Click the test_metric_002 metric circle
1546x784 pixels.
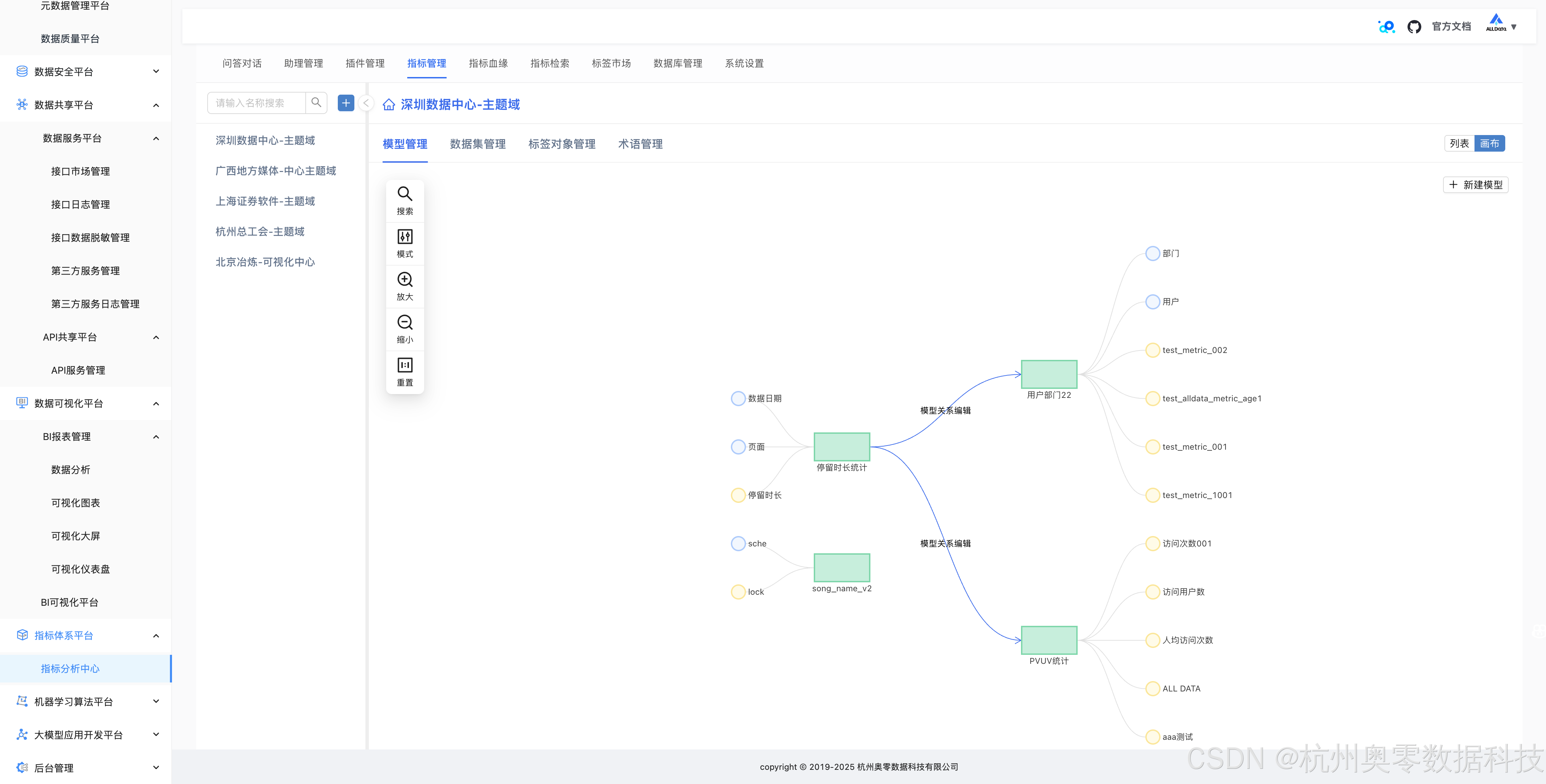1152,350
